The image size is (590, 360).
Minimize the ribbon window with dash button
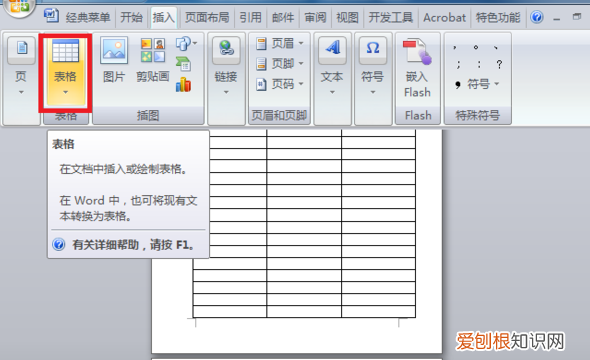point(557,18)
